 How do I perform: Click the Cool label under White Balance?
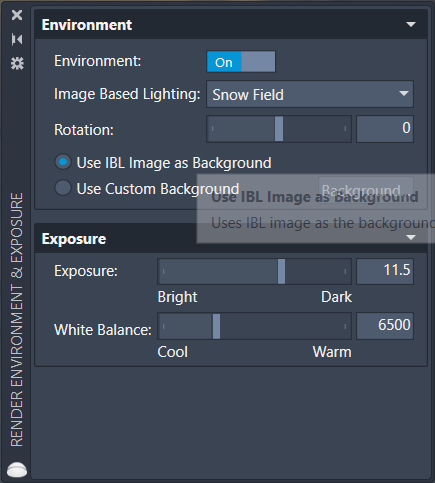tap(173, 352)
